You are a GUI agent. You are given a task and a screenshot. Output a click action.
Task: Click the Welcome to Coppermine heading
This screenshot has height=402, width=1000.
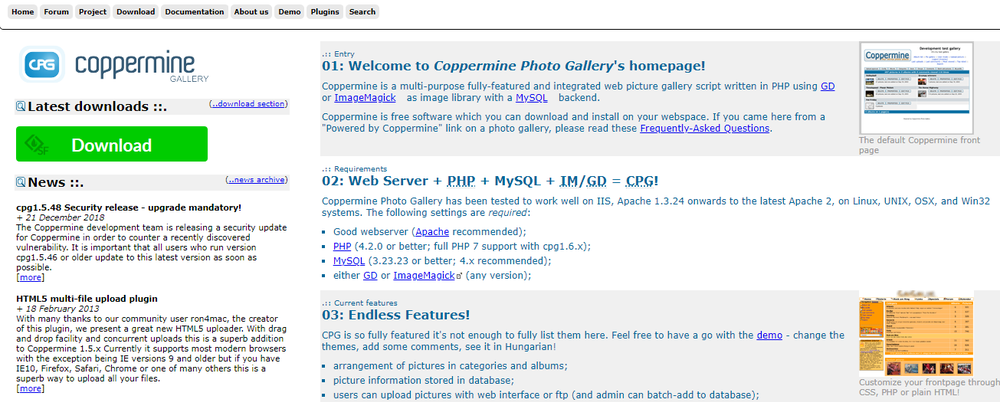click(514, 66)
